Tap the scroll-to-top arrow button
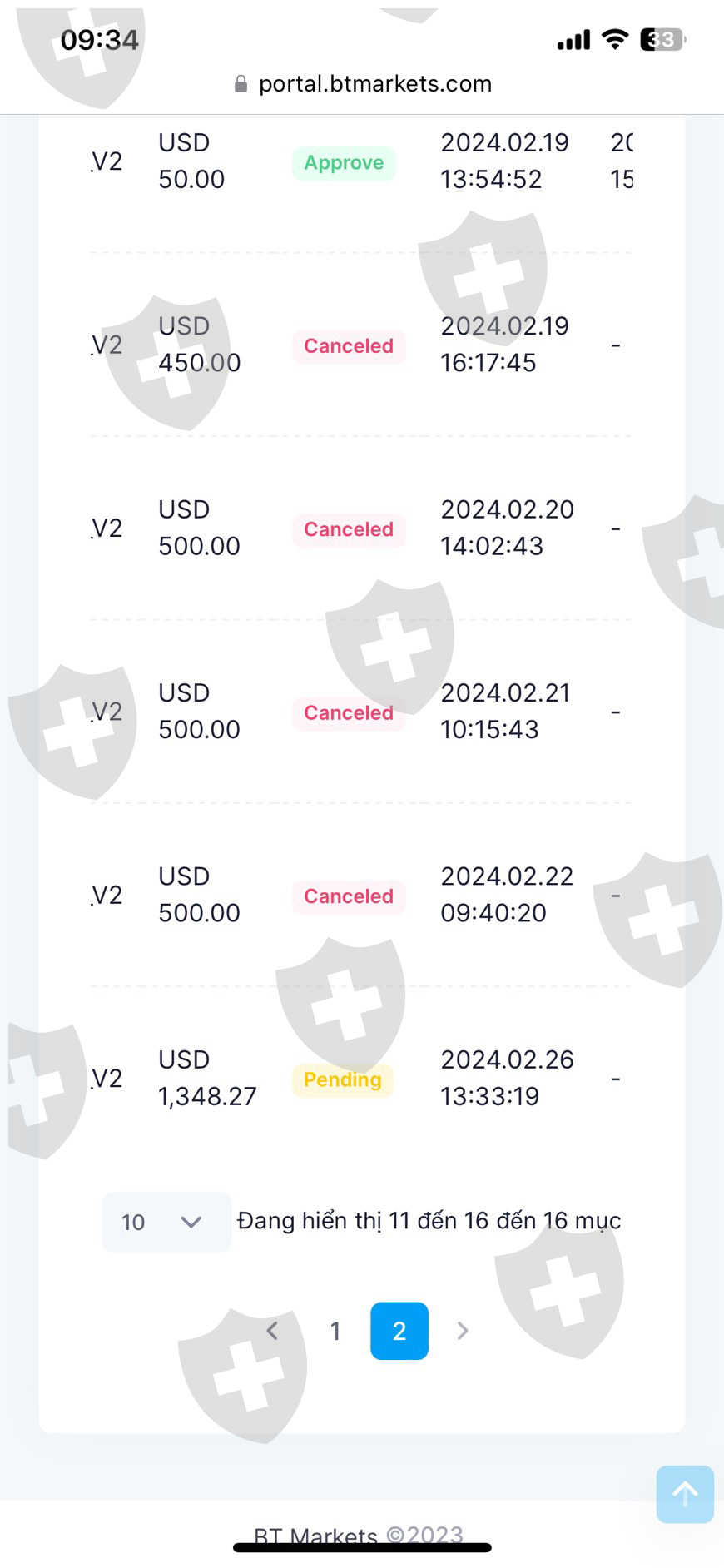This screenshot has width=724, height=1568. [x=684, y=1494]
